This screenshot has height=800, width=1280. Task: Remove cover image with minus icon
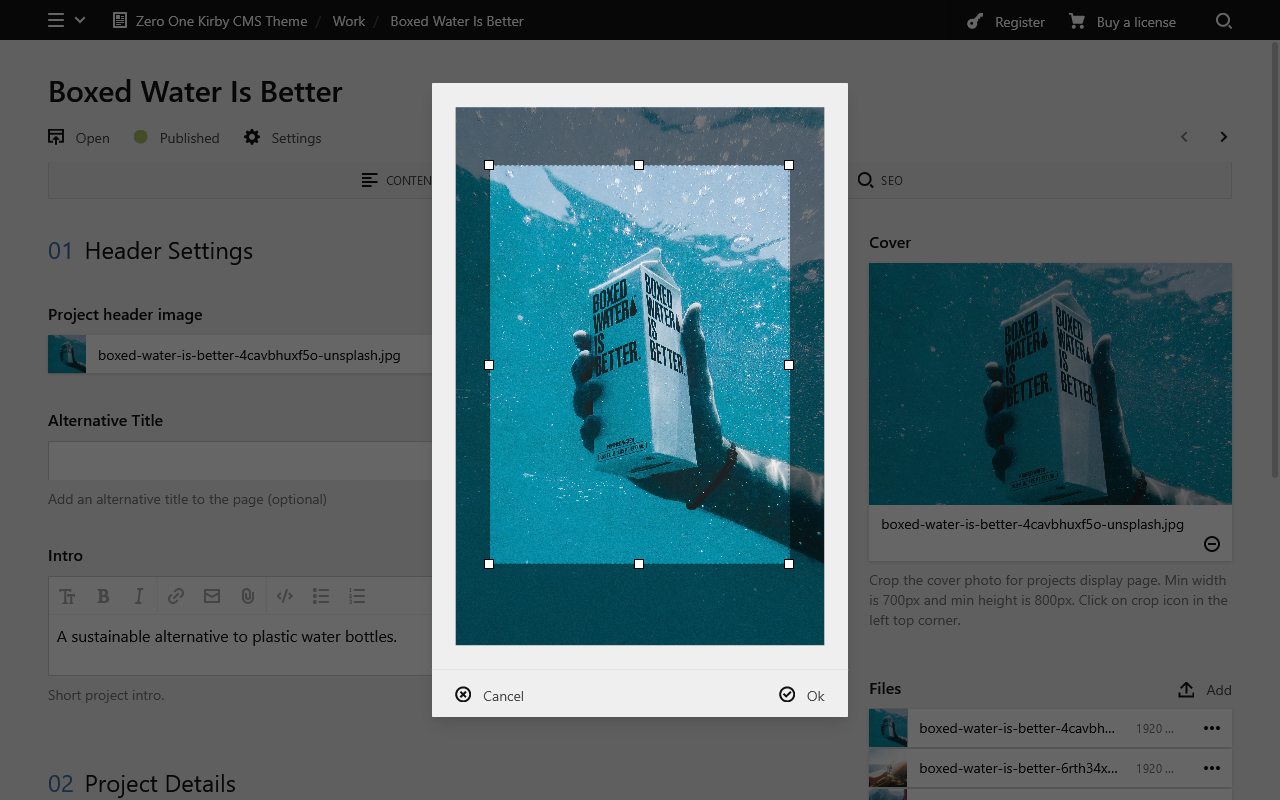pos(1211,544)
